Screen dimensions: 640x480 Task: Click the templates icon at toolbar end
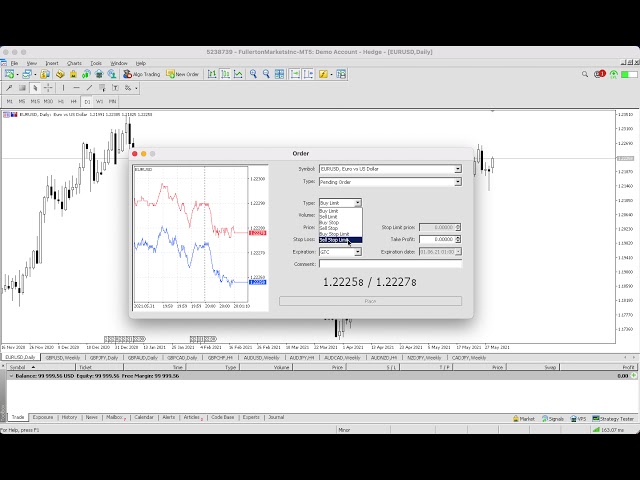coord(341,74)
